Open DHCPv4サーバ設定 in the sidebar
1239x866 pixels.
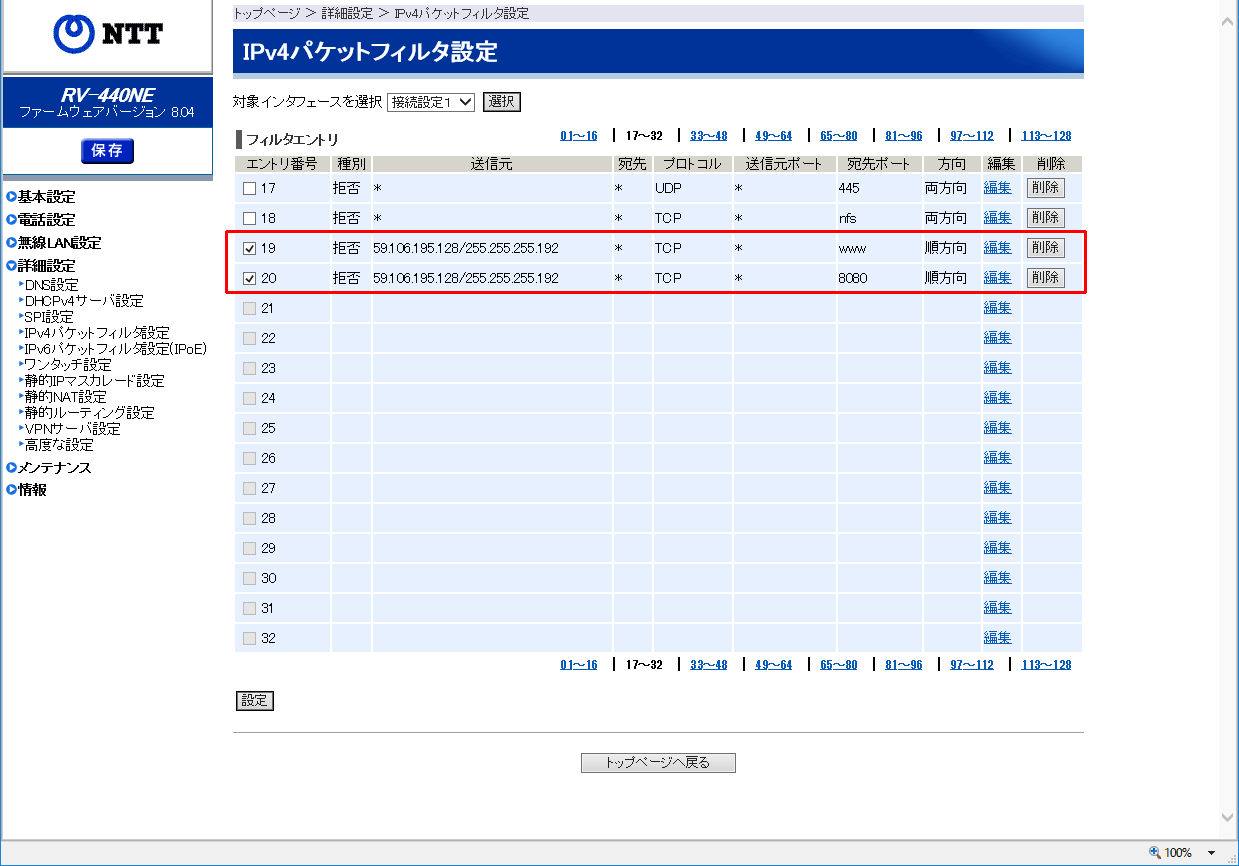(x=84, y=301)
